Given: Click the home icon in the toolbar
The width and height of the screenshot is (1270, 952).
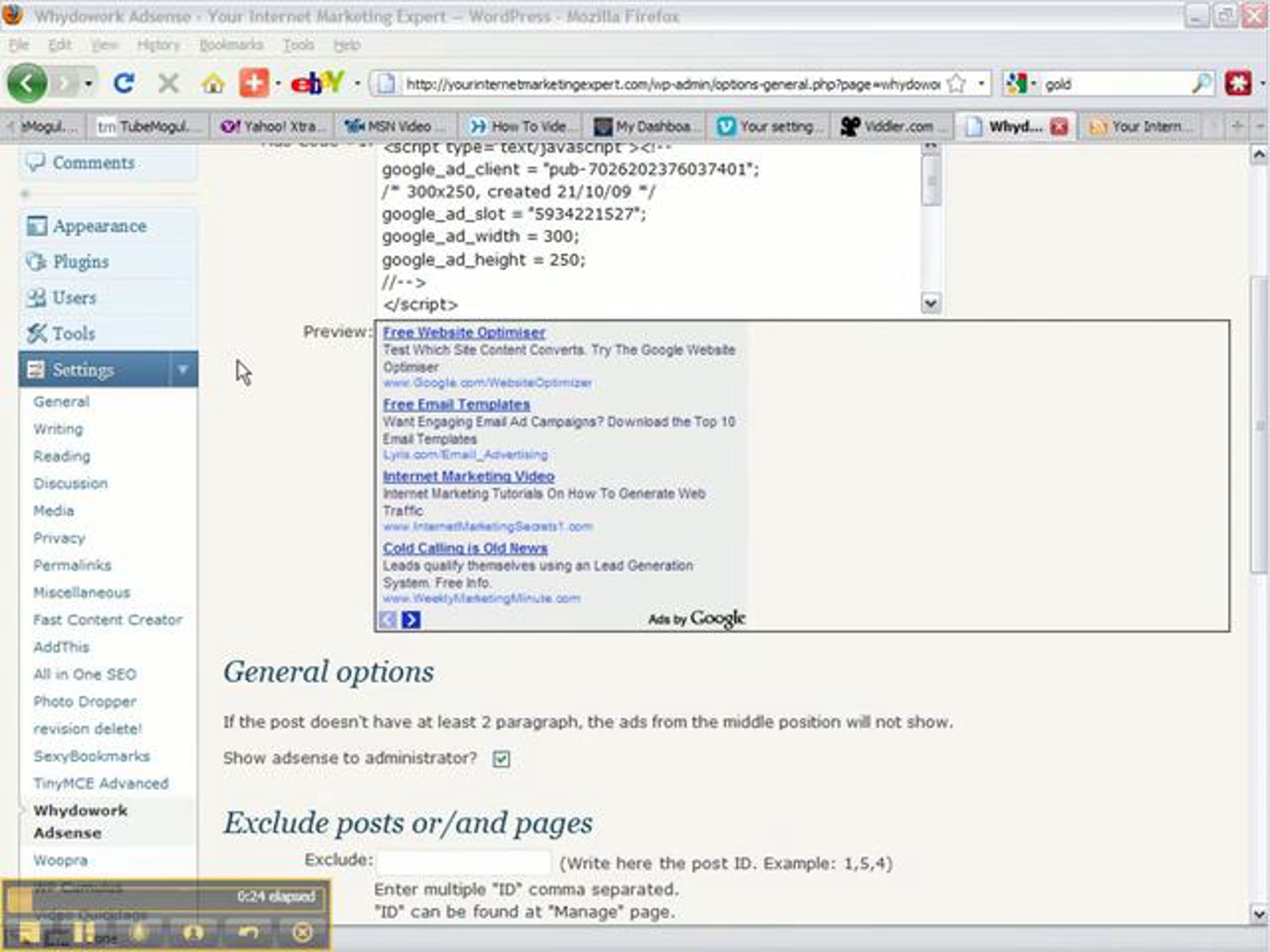Looking at the screenshot, I should point(212,84).
